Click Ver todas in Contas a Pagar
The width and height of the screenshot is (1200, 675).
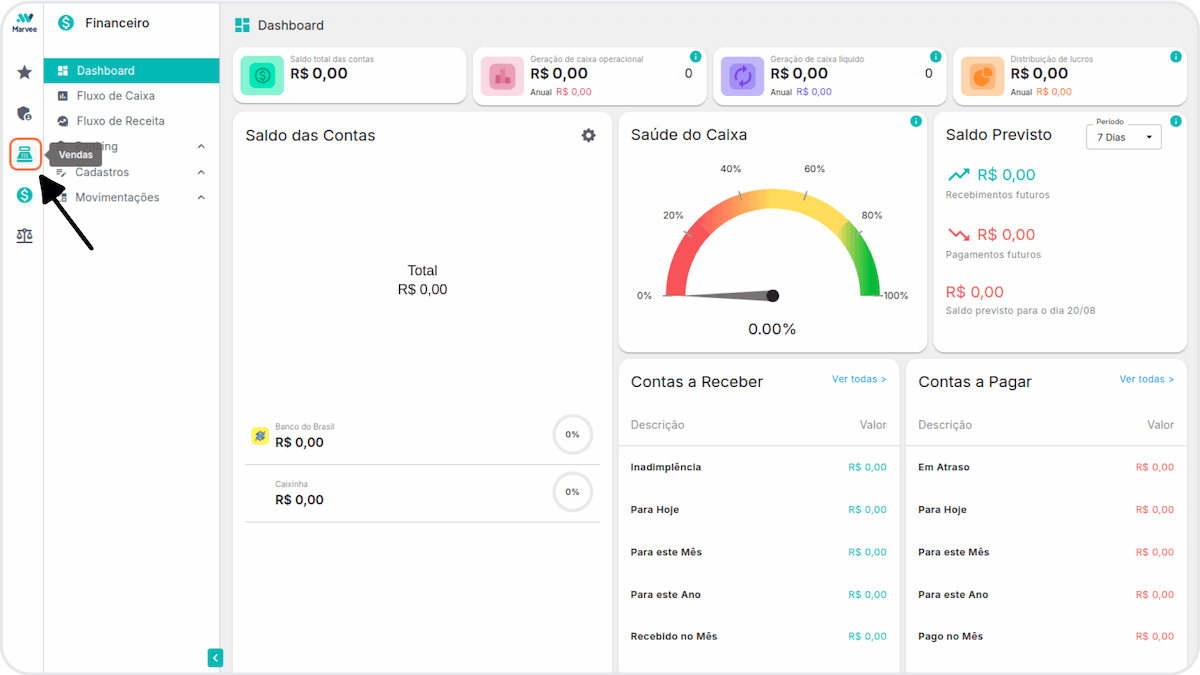coord(1146,379)
